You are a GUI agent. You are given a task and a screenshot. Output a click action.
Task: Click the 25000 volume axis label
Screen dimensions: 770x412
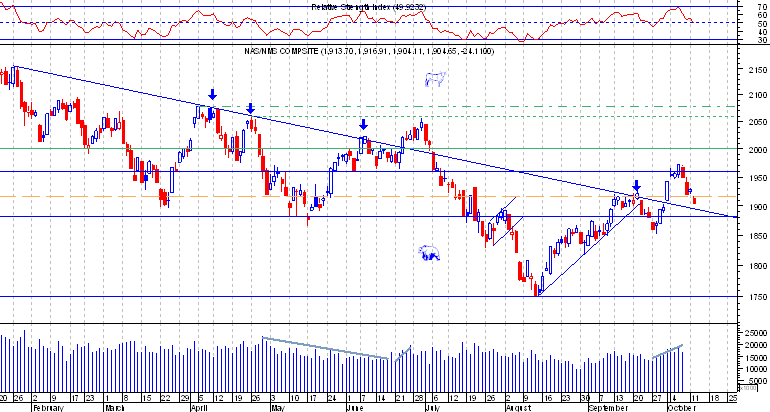coord(754,333)
